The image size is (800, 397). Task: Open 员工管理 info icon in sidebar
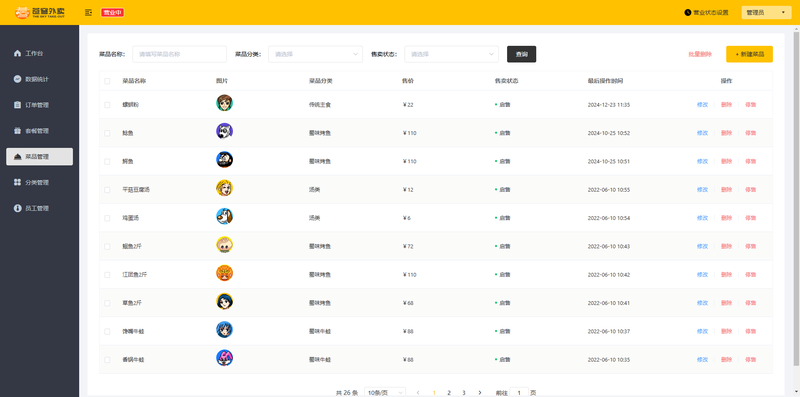(17, 208)
